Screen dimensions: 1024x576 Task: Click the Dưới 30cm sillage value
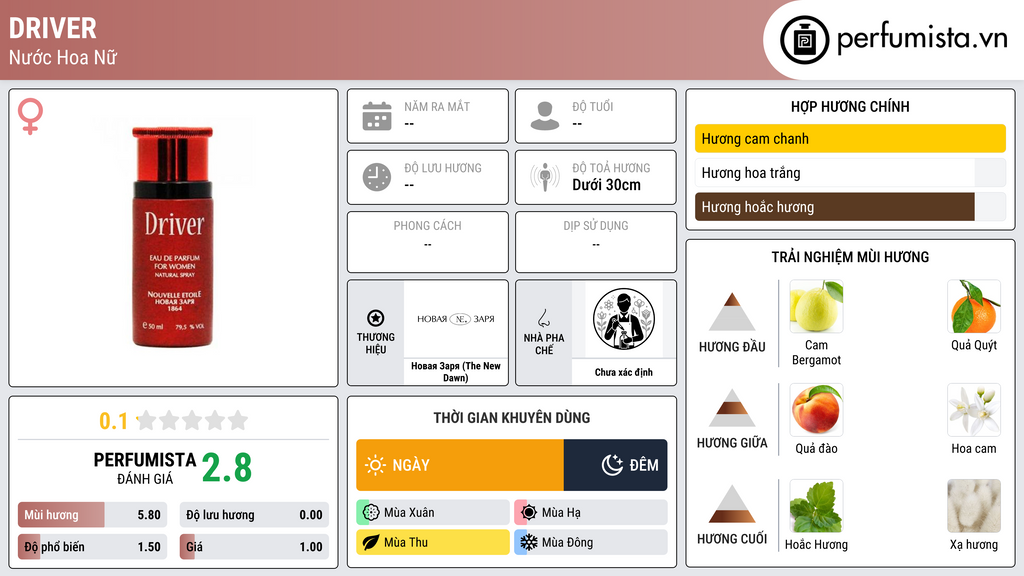[607, 185]
